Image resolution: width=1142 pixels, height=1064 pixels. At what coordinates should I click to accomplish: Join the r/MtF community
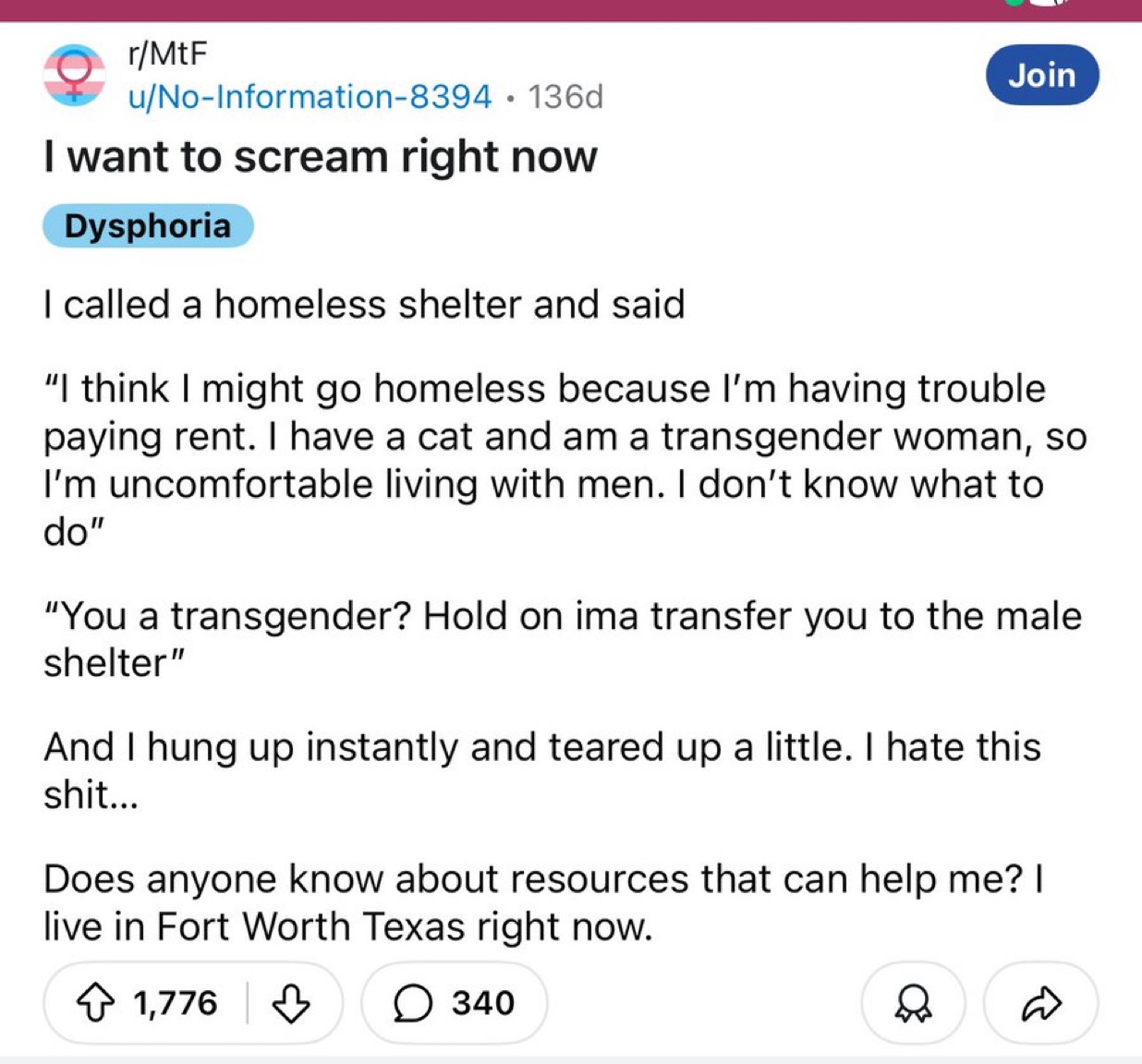1042,75
